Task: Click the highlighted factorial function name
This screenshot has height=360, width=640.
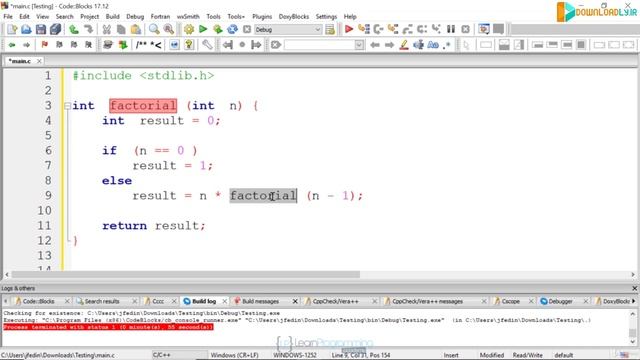Action: tap(143, 106)
